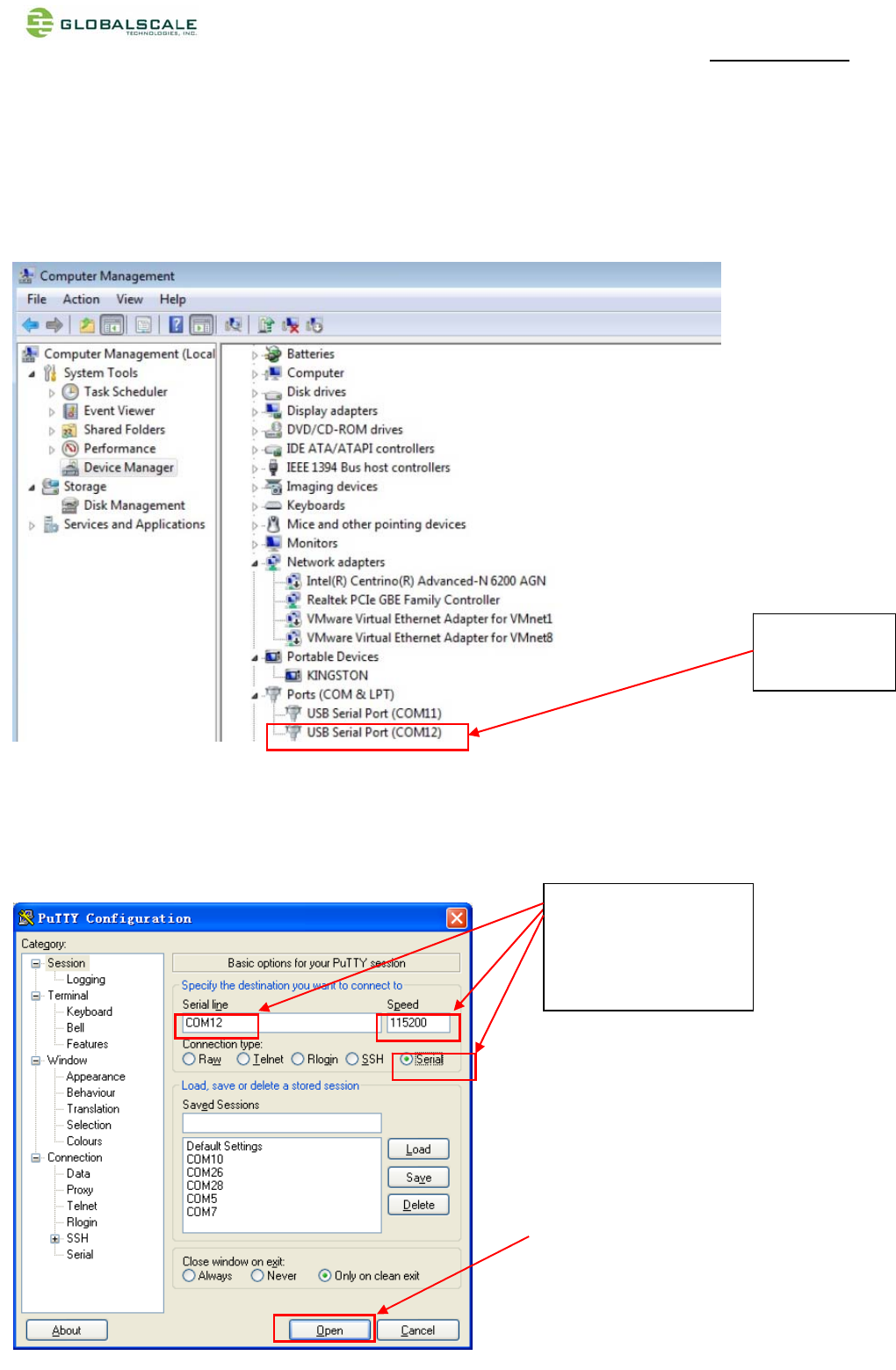
Task: Collapse the Network adapters device category
Action: click(256, 562)
